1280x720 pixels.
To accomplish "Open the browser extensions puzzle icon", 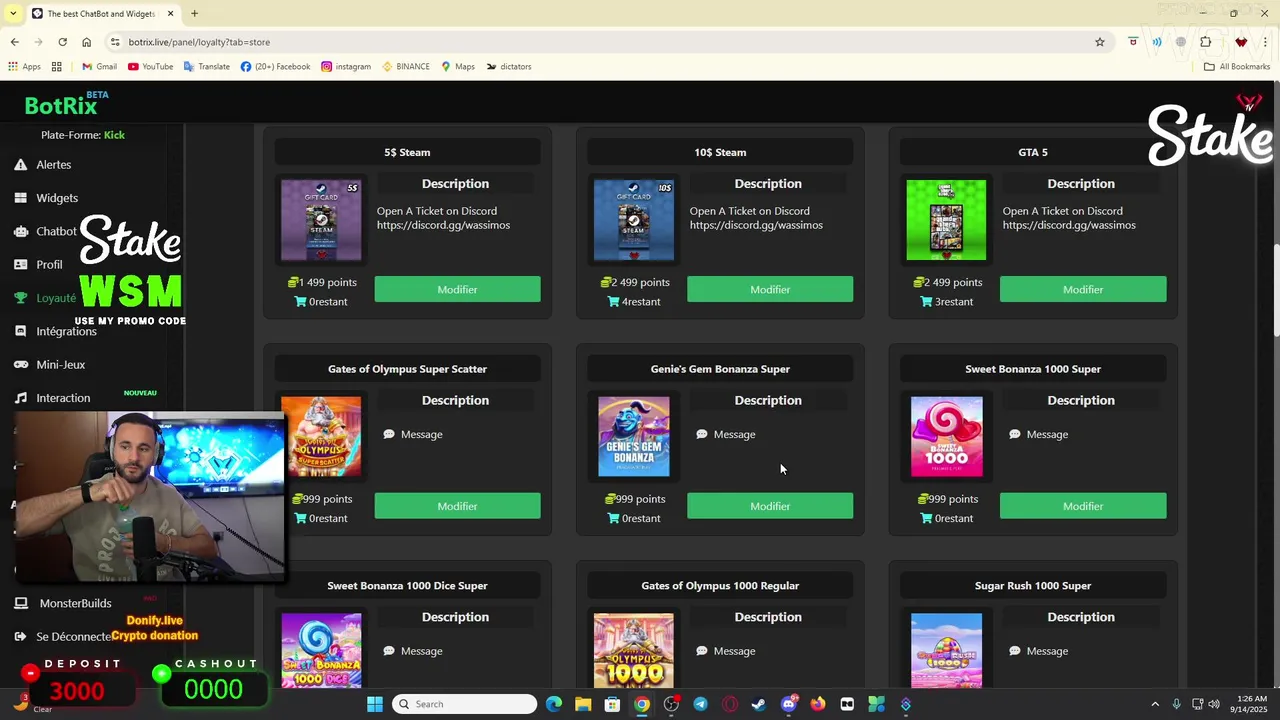I will click(x=1205, y=42).
